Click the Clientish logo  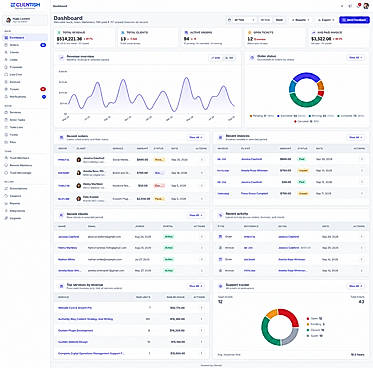pos(25,5)
